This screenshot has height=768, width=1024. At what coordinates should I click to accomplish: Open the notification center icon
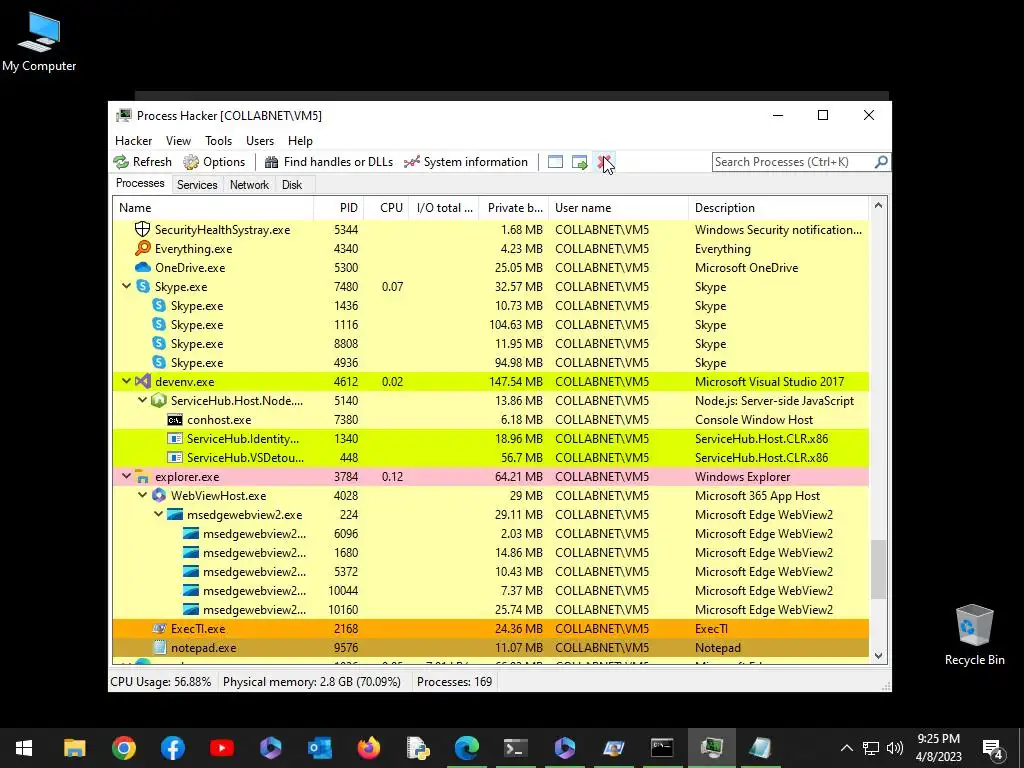pyautogui.click(x=993, y=748)
